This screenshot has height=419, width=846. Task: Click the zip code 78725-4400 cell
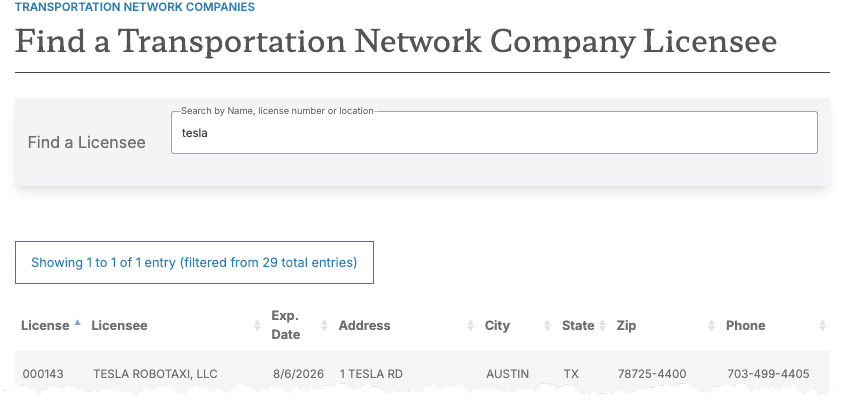pos(651,374)
